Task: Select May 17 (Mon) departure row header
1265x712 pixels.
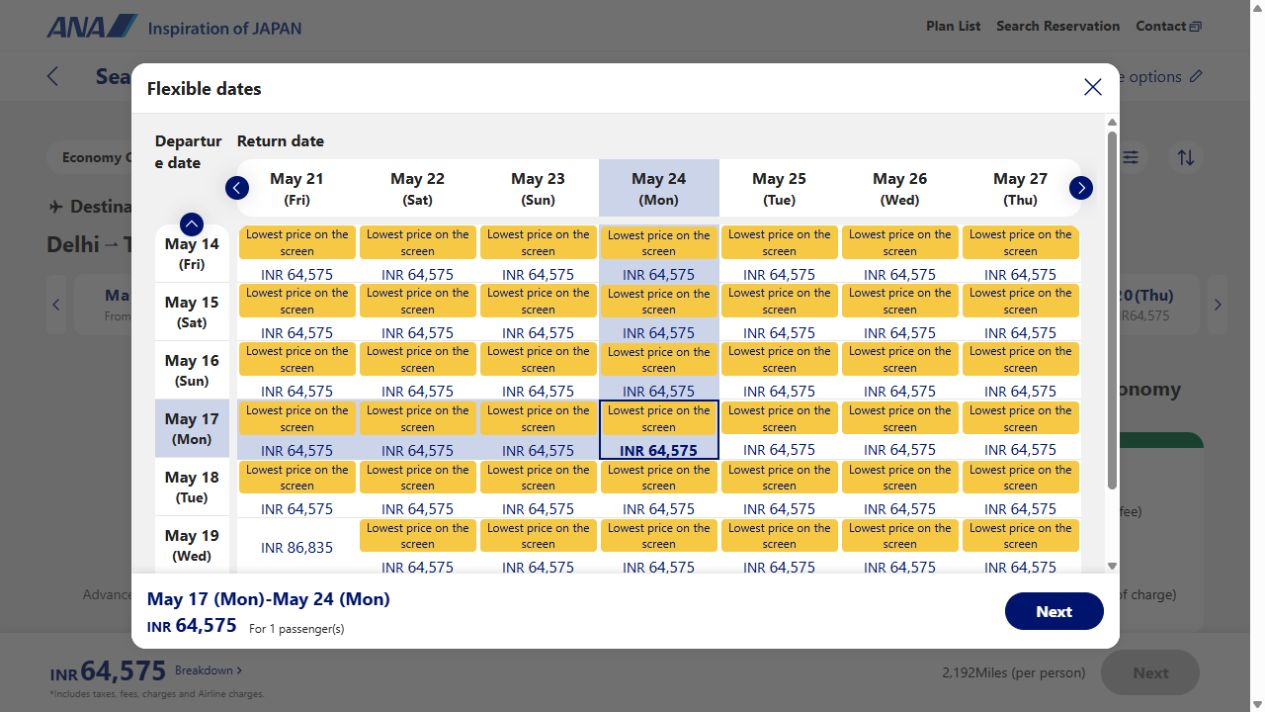Action: [x=192, y=429]
